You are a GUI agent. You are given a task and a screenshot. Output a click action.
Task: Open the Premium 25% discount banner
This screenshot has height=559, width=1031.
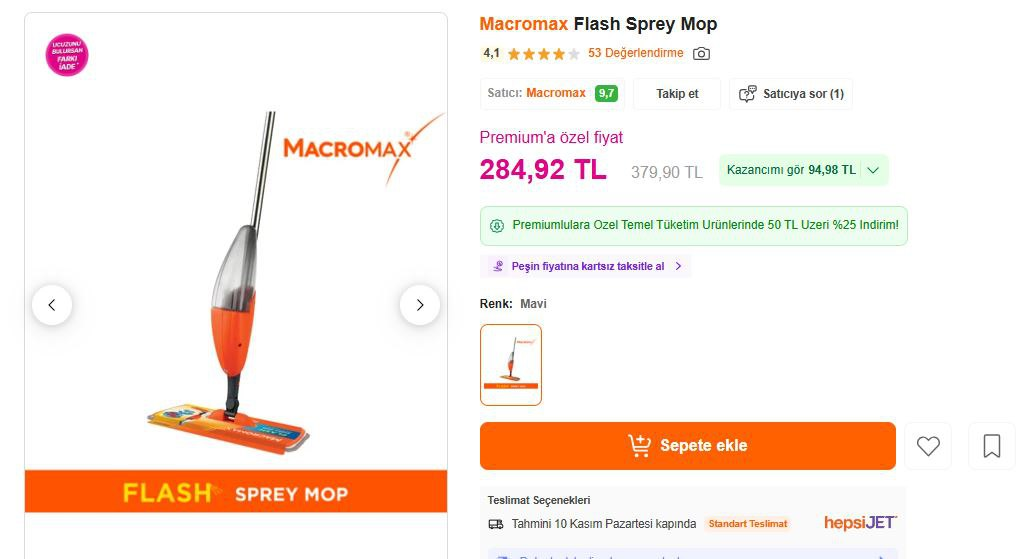(694, 225)
